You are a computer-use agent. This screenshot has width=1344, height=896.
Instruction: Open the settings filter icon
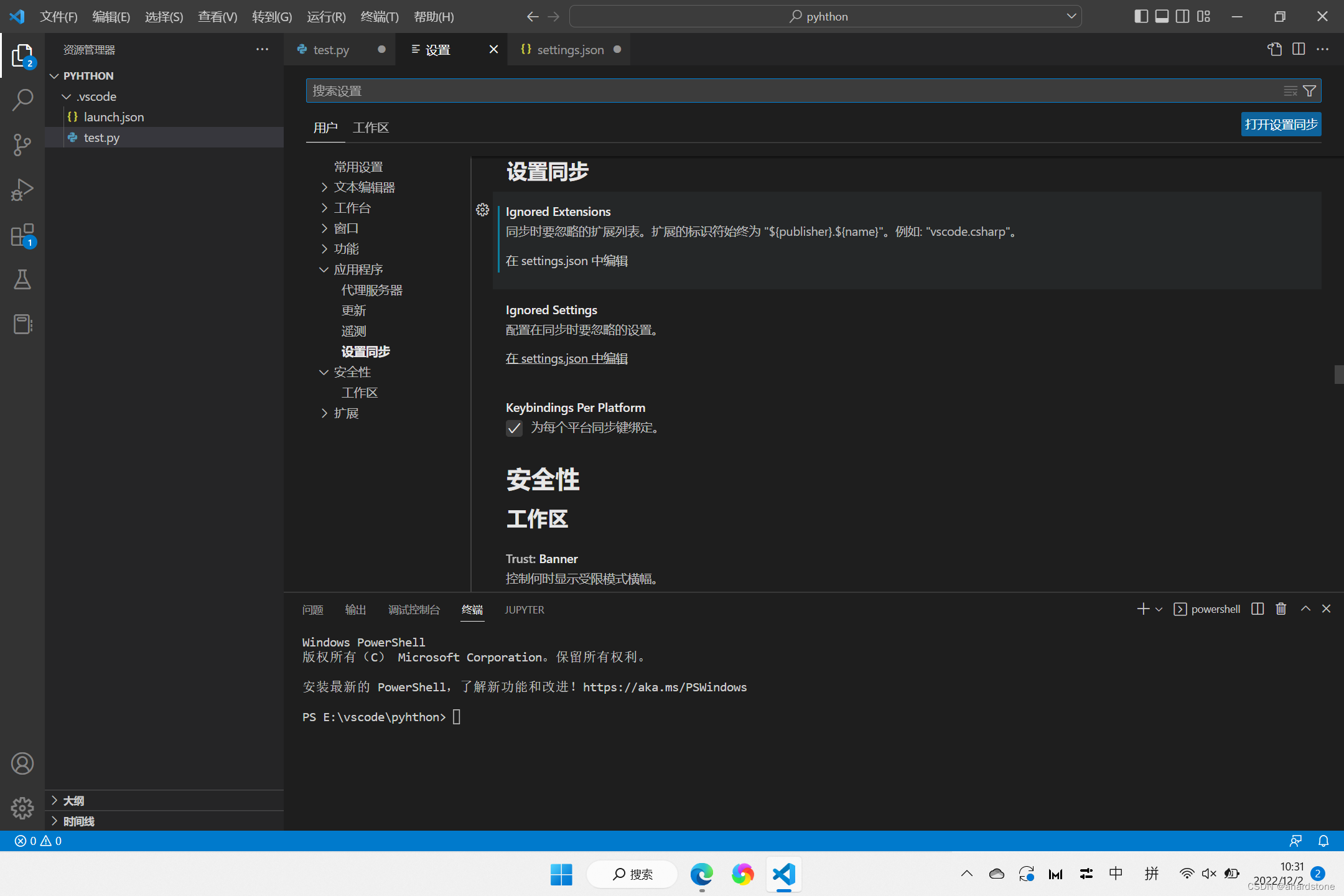tap(1309, 90)
